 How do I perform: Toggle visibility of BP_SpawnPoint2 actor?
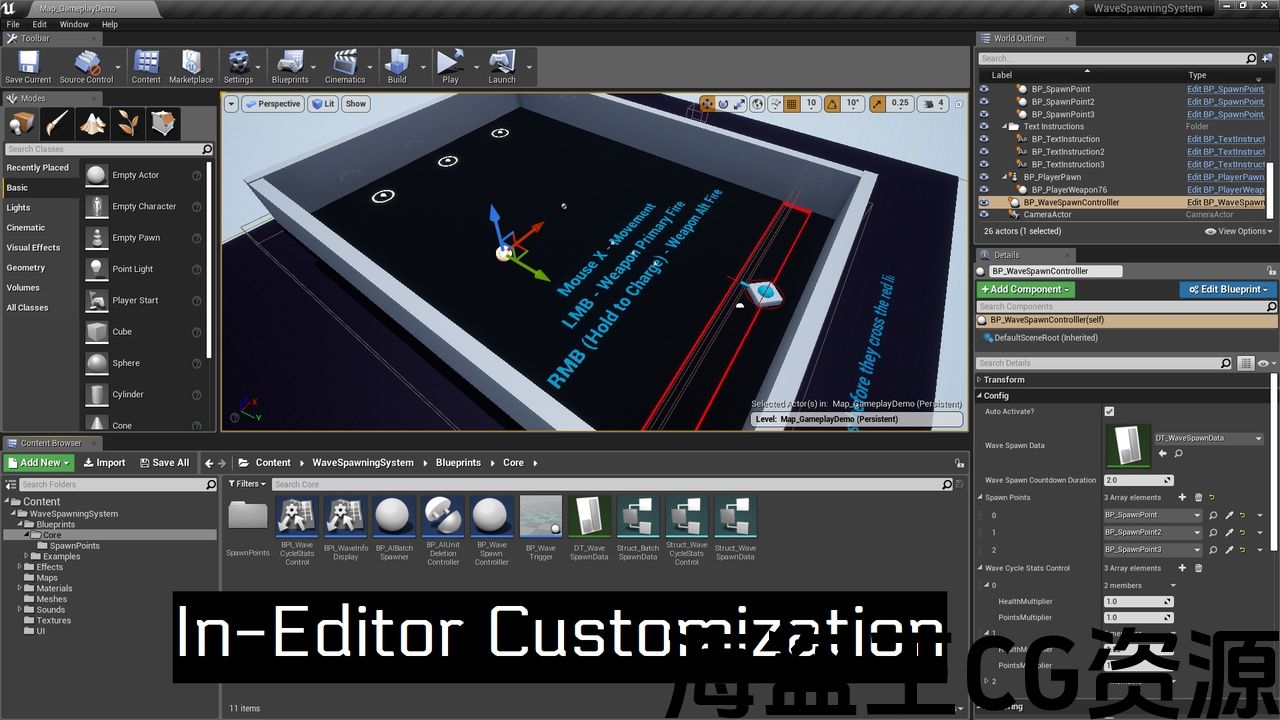click(x=984, y=102)
